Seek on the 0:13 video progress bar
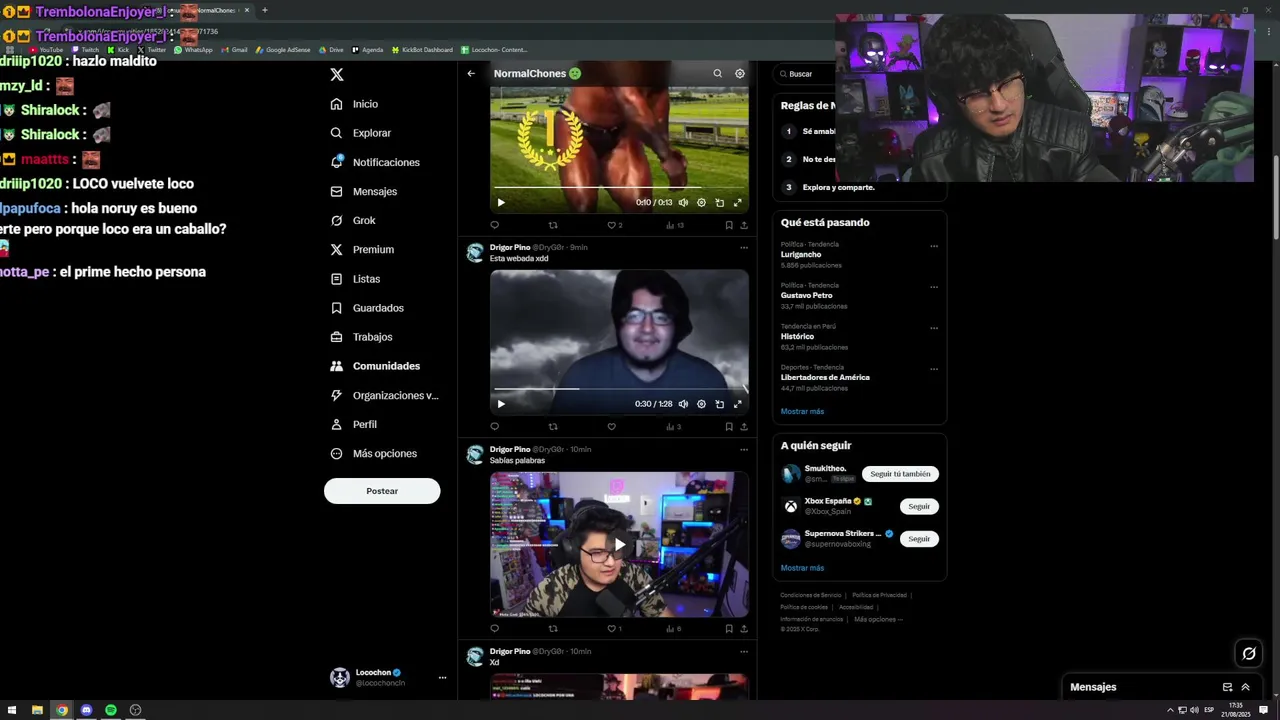The height and width of the screenshot is (720, 1280). [619, 188]
